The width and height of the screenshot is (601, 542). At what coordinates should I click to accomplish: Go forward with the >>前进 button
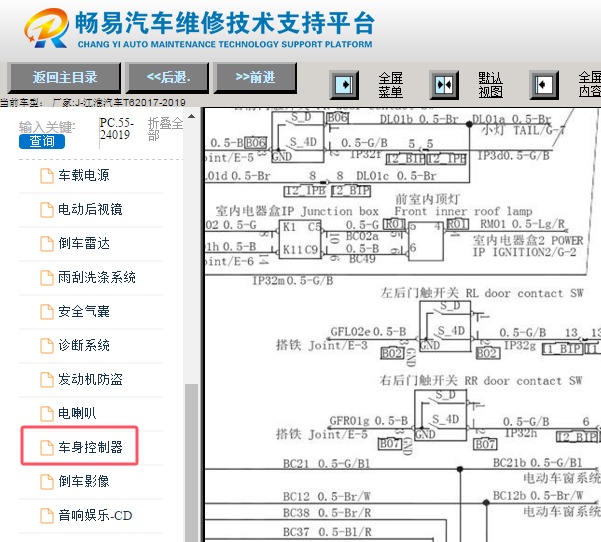pyautogui.click(x=255, y=77)
